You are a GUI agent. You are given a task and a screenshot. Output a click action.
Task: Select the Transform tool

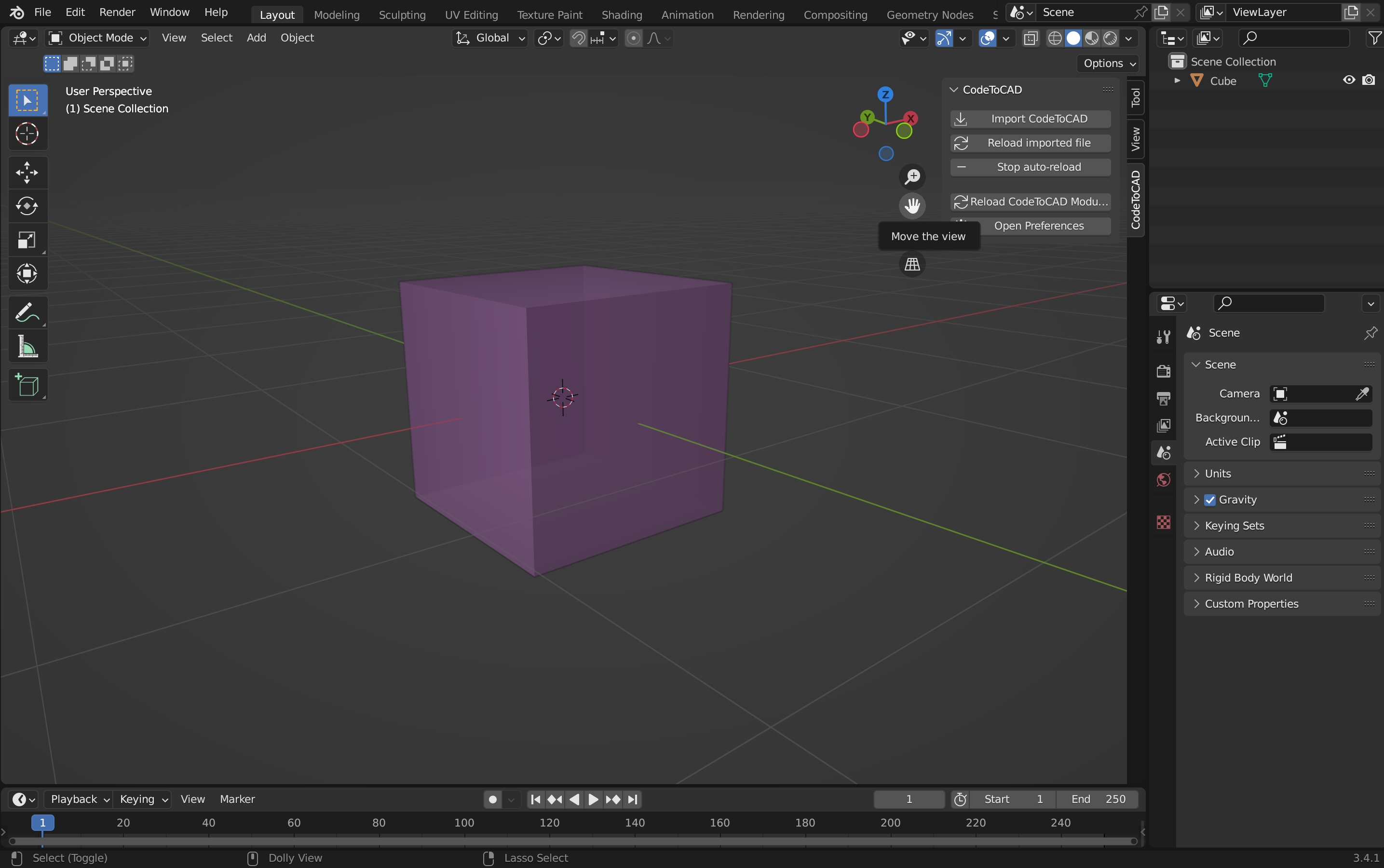tap(27, 273)
